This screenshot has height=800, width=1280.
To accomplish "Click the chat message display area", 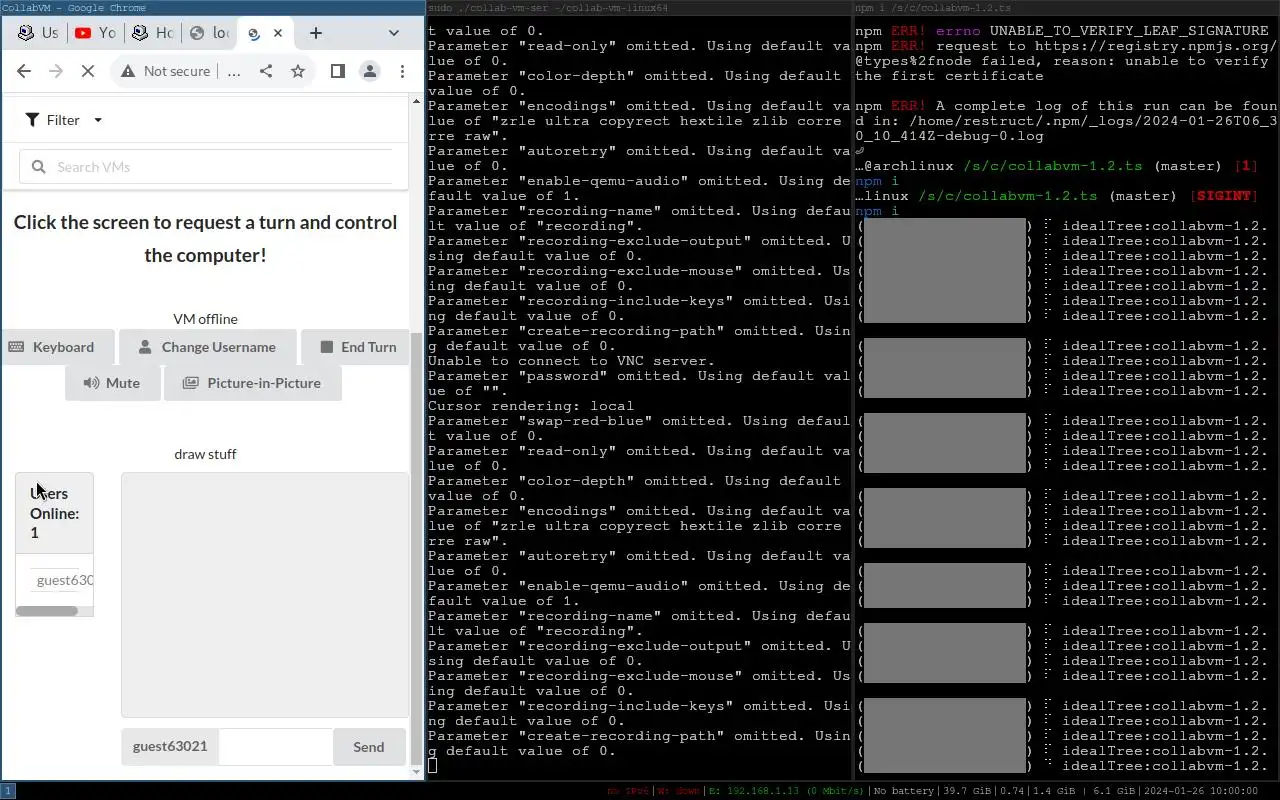I will point(265,595).
